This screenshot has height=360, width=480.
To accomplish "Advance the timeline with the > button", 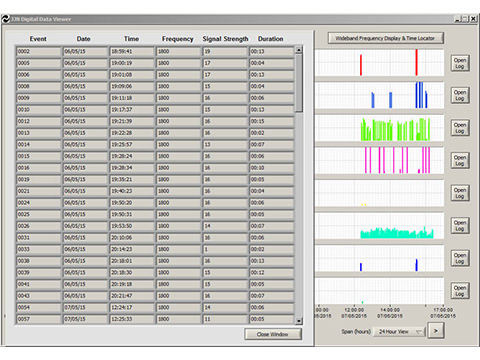I will (x=436, y=331).
